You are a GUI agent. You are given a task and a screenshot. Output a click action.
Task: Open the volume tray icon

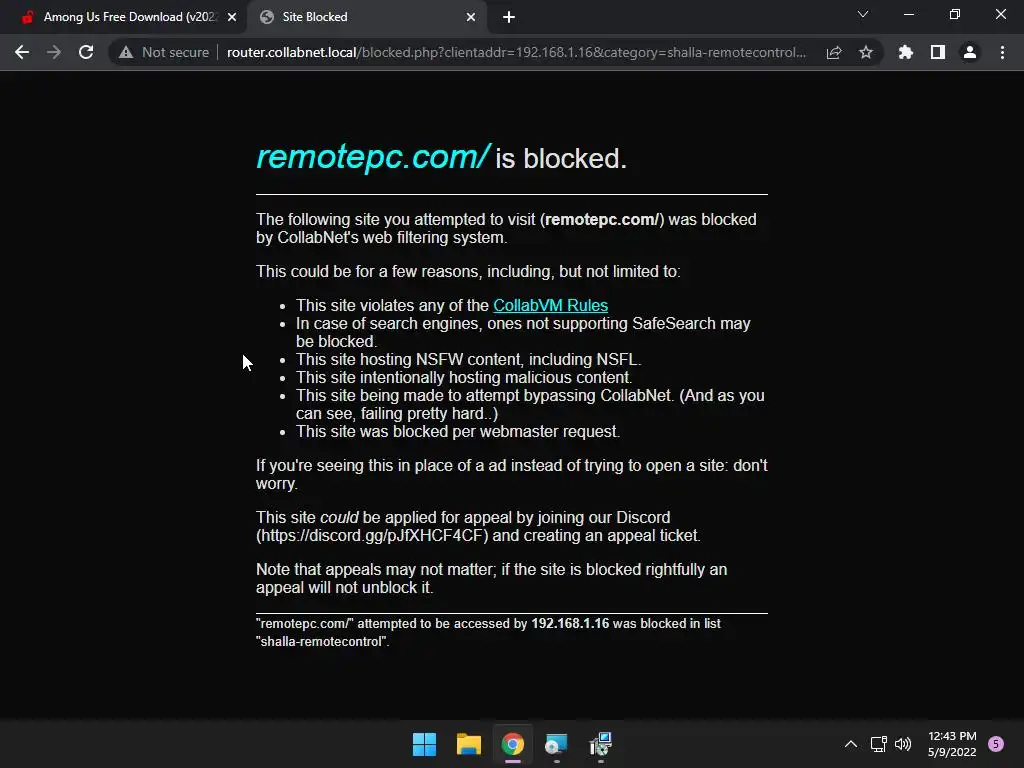903,744
